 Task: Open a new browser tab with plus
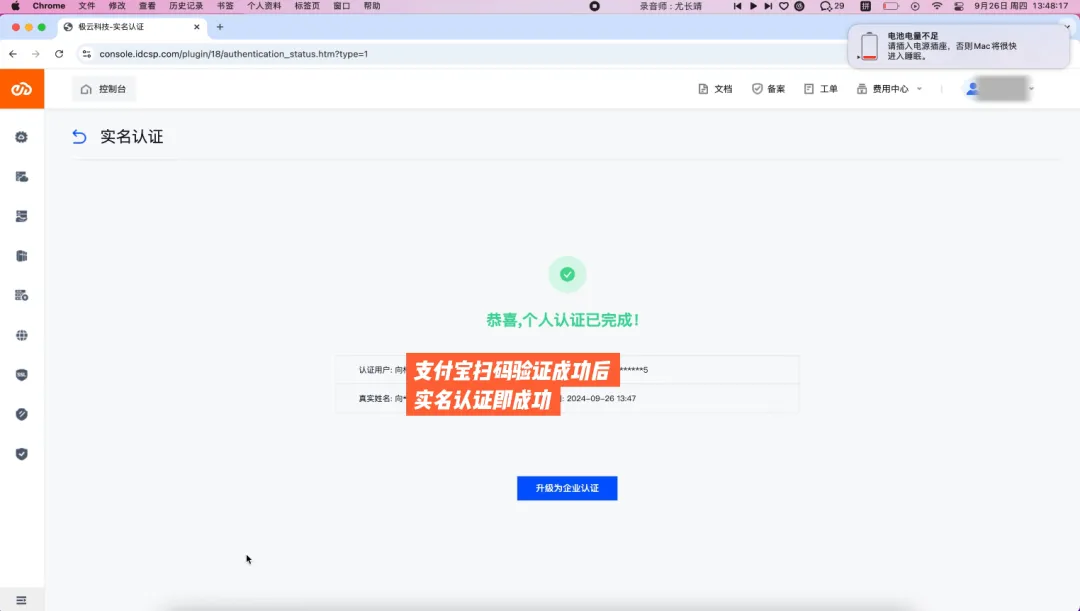pyautogui.click(x=220, y=27)
